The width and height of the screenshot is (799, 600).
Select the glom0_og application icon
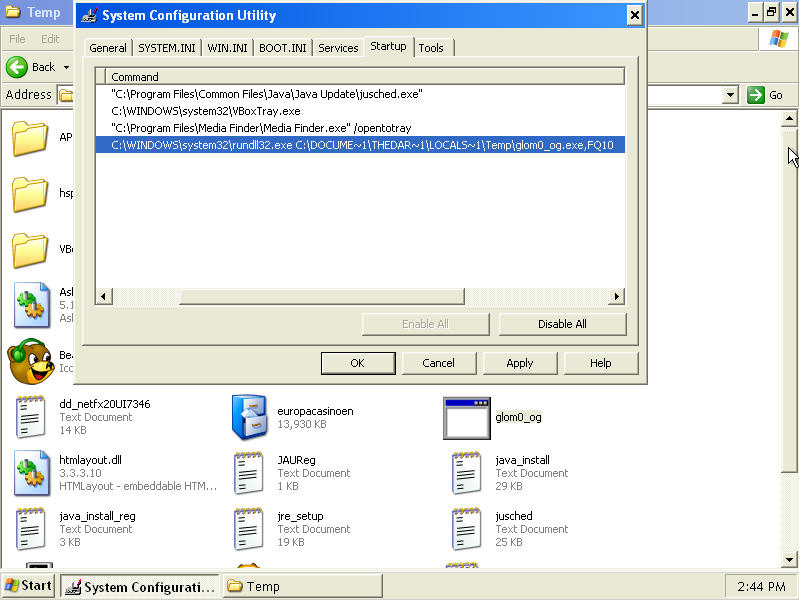tap(467, 418)
